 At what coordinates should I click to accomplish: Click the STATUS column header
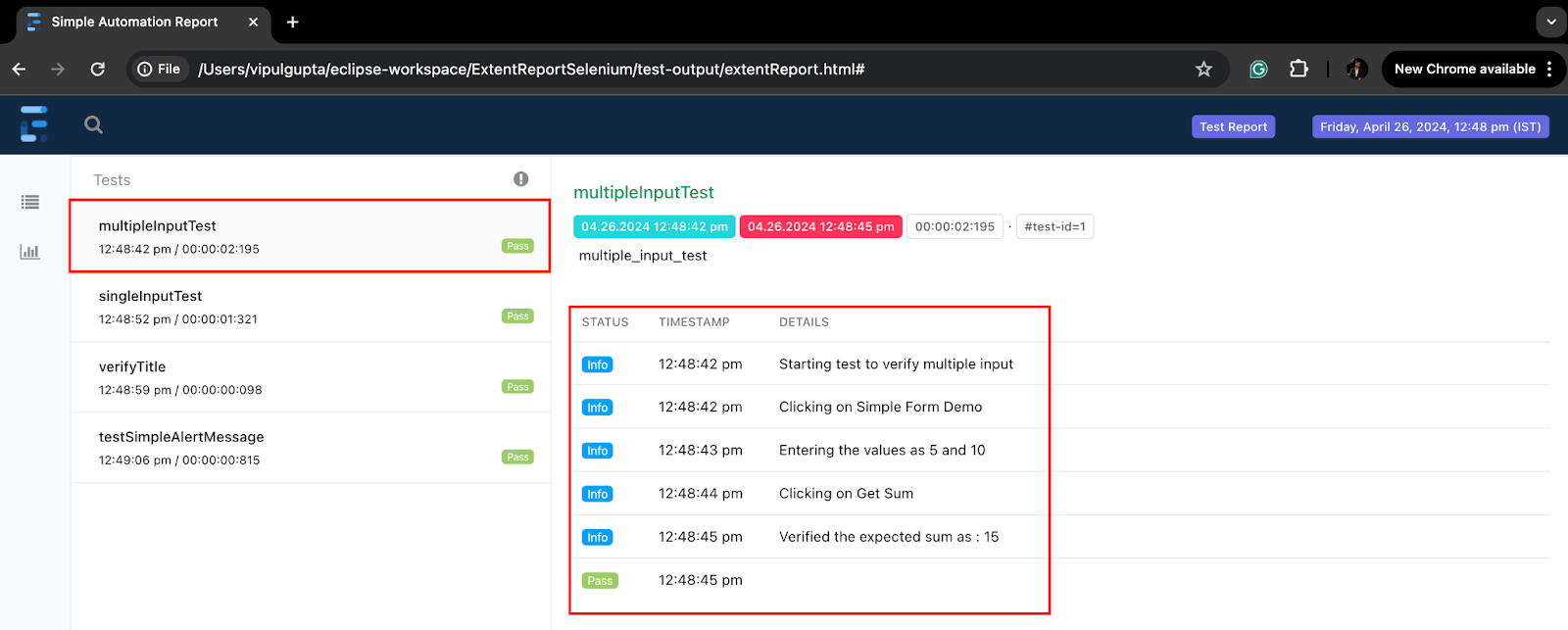click(605, 322)
